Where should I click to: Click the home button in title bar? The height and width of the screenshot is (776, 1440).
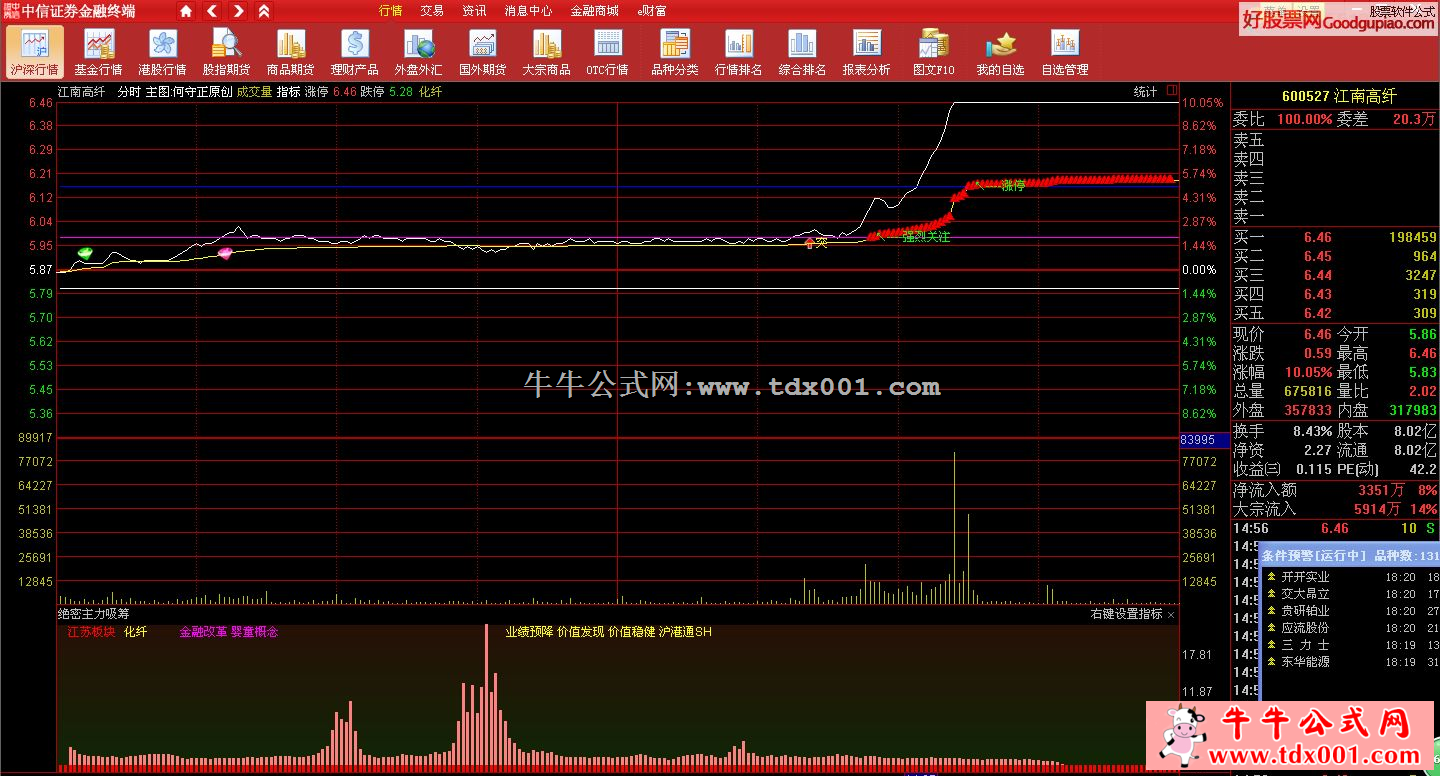coord(186,11)
